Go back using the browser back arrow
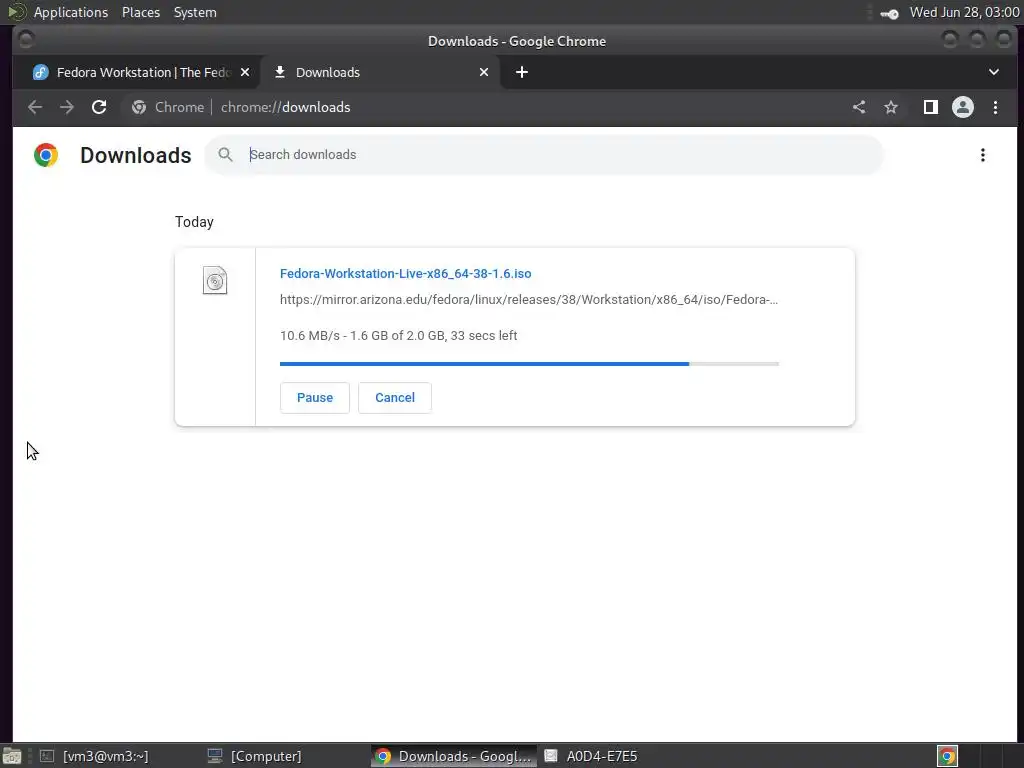 coord(35,107)
